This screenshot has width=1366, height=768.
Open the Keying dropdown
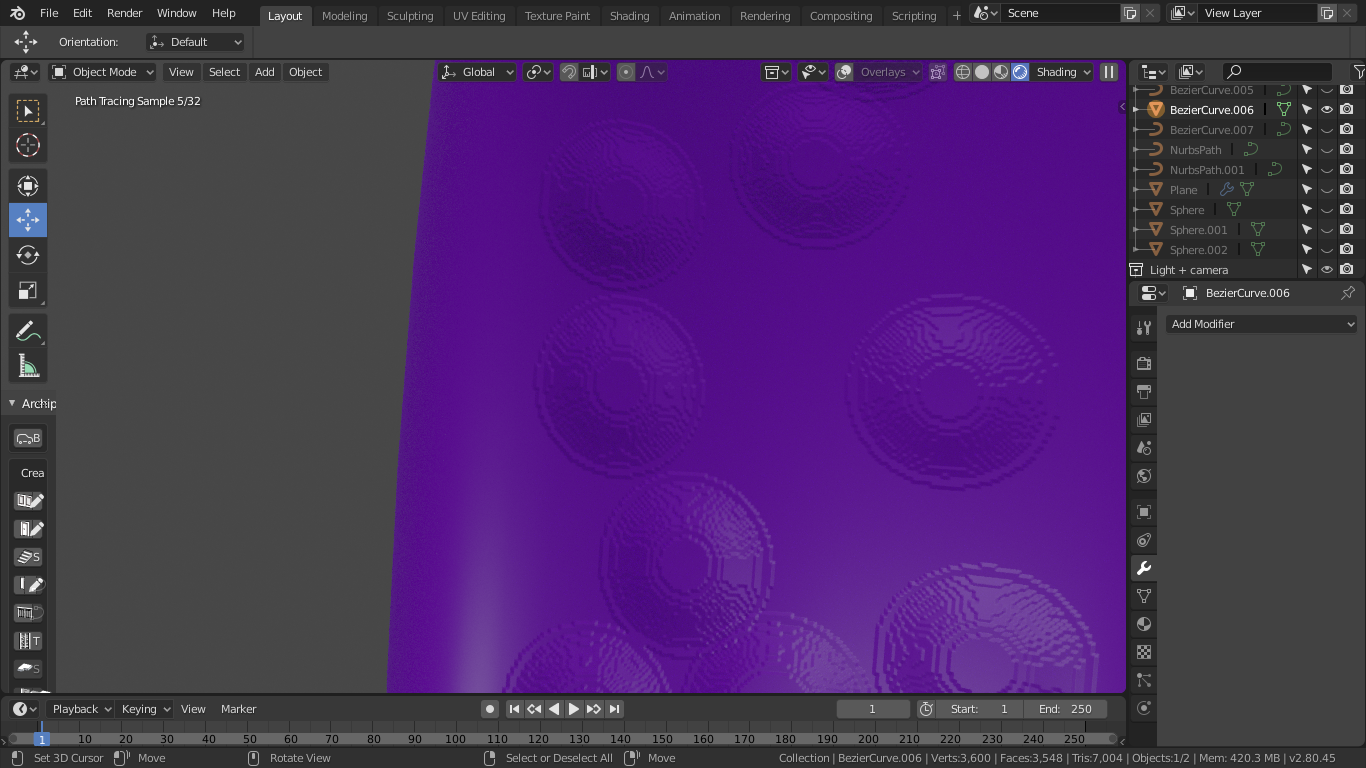(145, 709)
